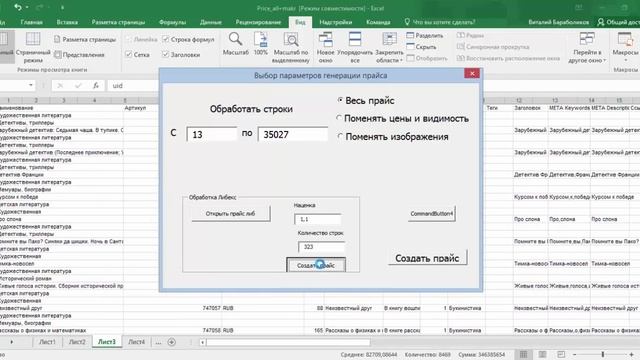
Task: Click zoom out minus on status bar
Action: [x=574, y=354]
